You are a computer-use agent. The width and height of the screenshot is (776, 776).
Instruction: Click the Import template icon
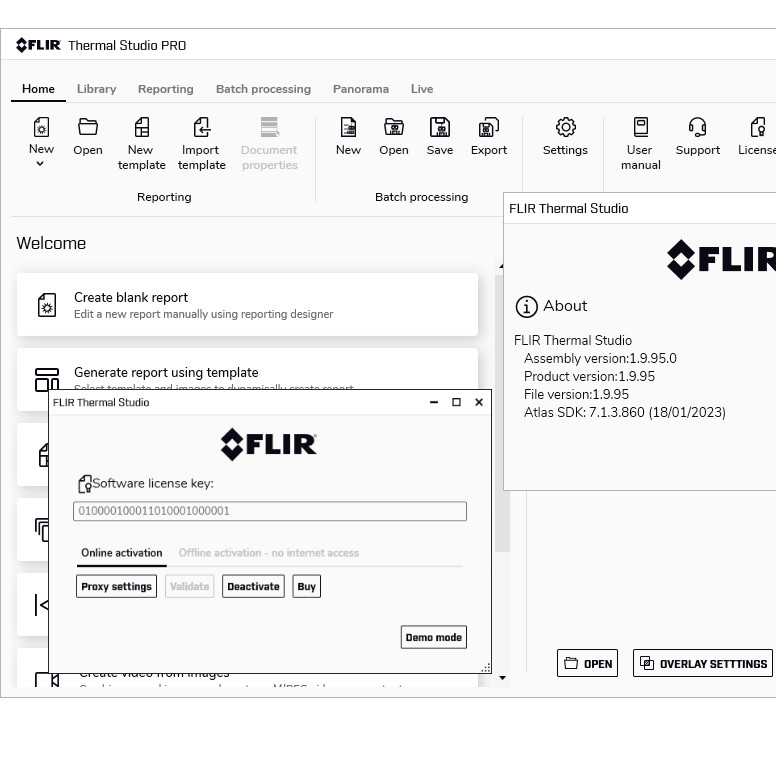point(202,127)
